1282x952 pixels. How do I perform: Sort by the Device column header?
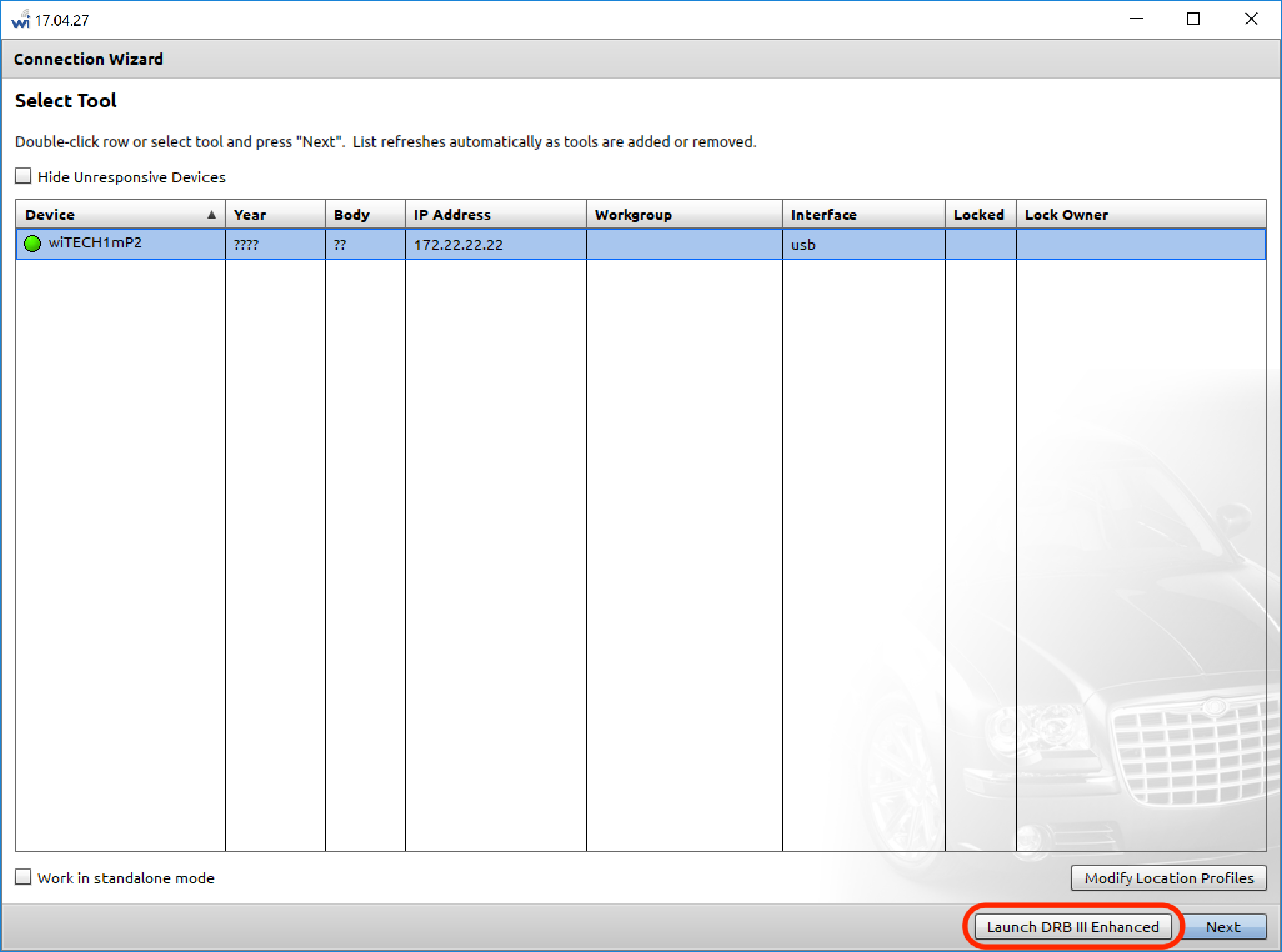(x=121, y=214)
